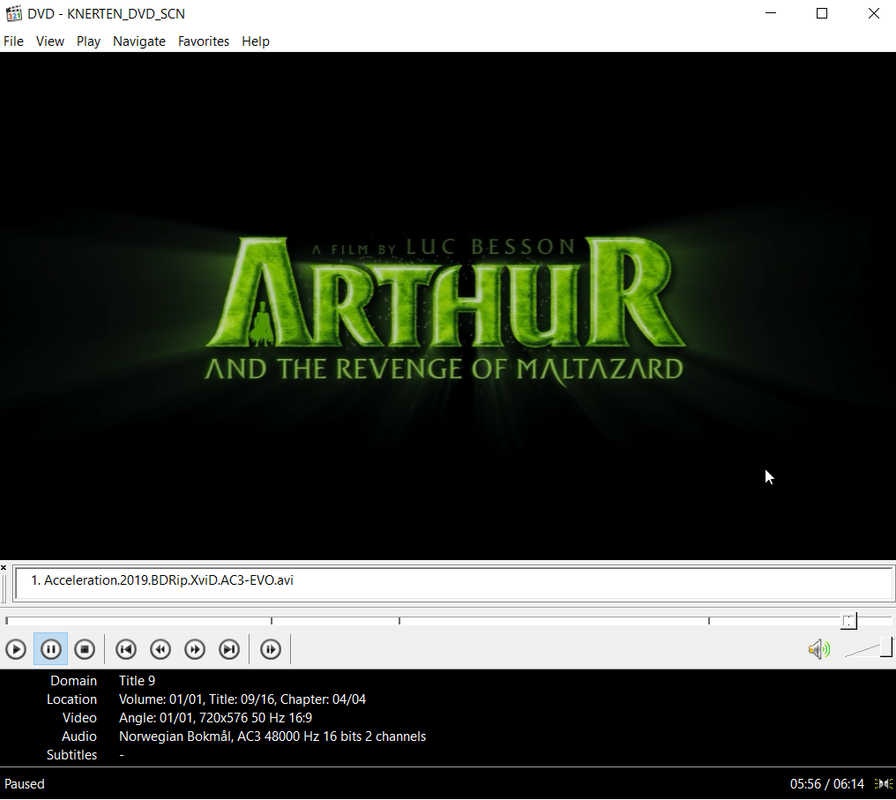This screenshot has height=800, width=896.
Task: Click the audio status icon beside the time
Action: pos(883,784)
